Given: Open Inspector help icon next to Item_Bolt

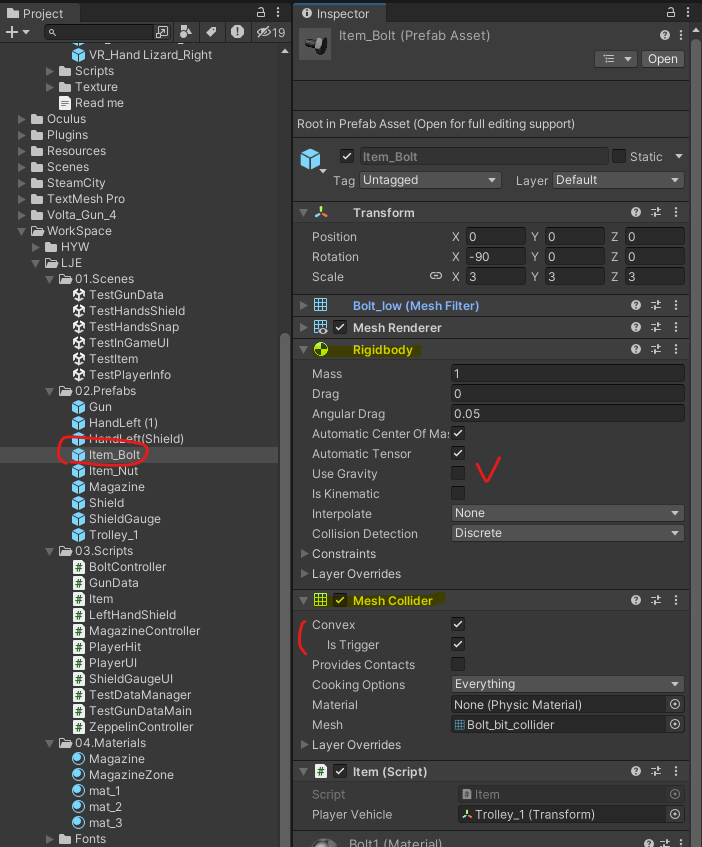Looking at the screenshot, I should click(665, 35).
